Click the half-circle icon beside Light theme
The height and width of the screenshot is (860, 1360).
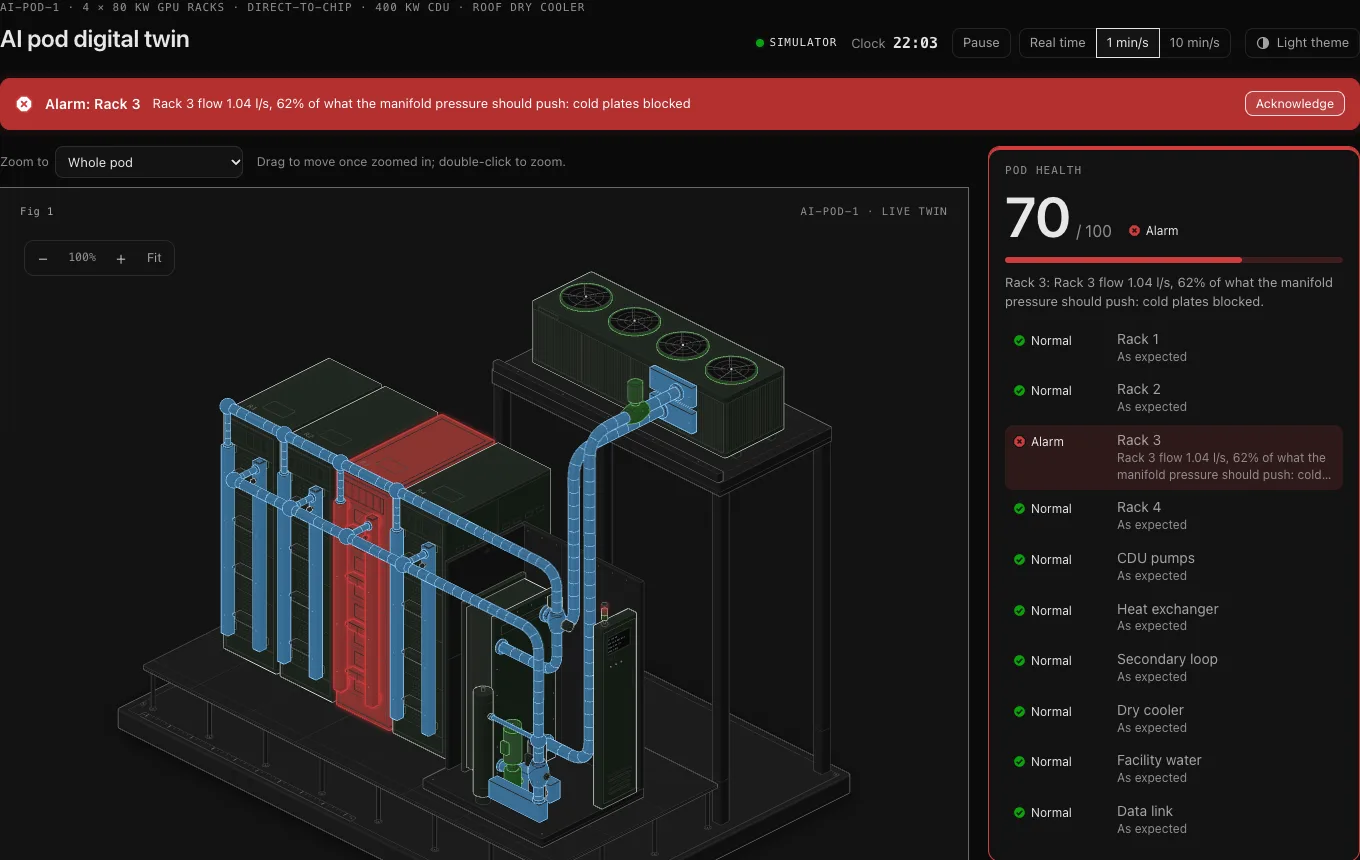(x=1263, y=43)
